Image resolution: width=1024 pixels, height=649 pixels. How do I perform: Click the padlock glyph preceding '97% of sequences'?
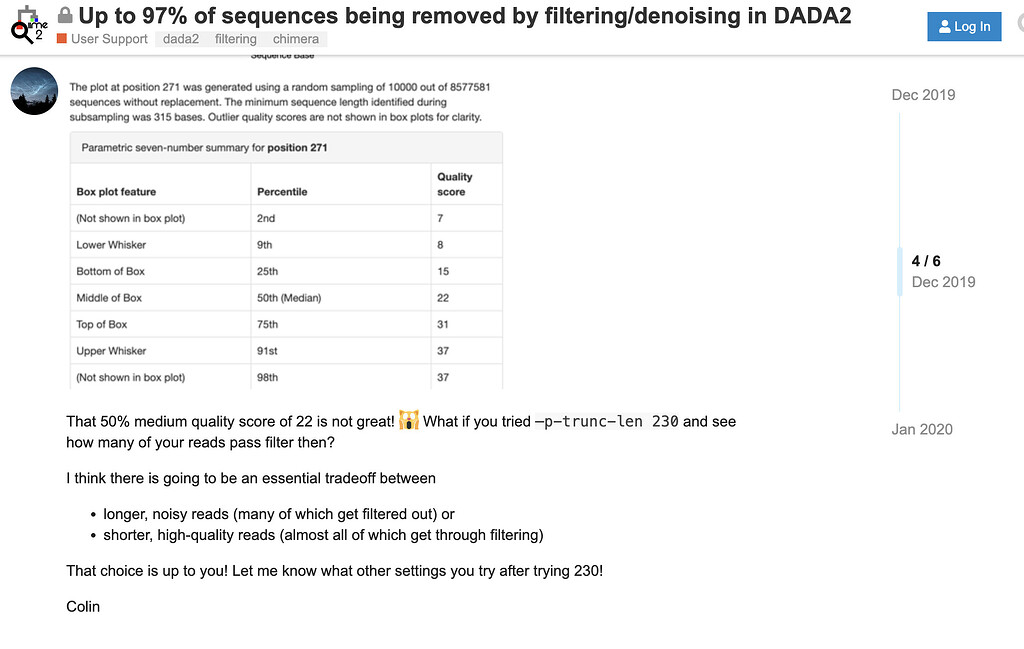[x=64, y=16]
